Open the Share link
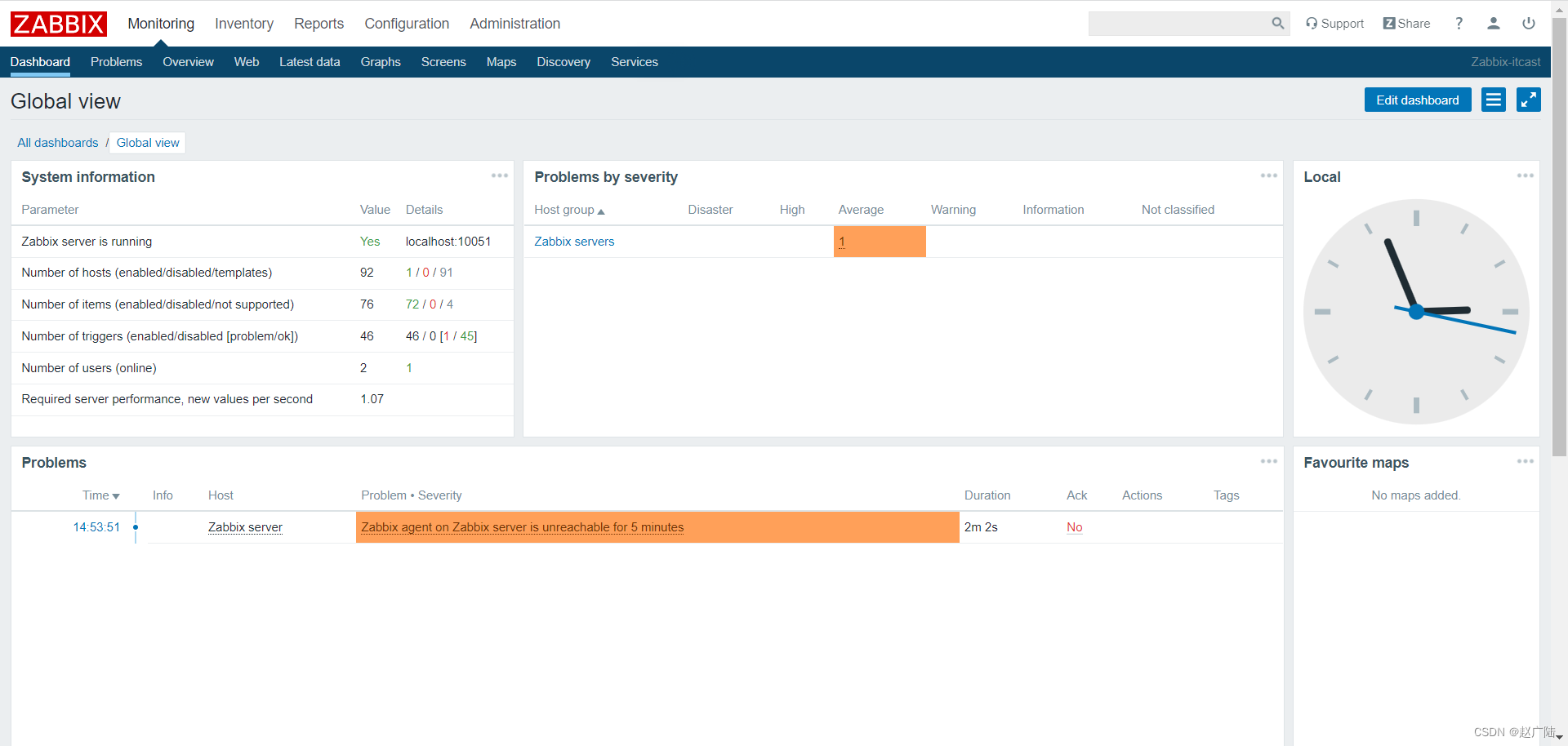The image size is (1568, 746). [x=1406, y=24]
